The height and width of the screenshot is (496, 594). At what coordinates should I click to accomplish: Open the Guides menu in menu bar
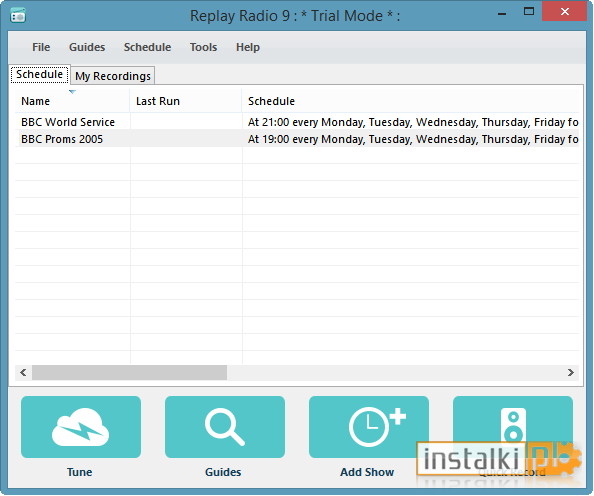tap(87, 47)
